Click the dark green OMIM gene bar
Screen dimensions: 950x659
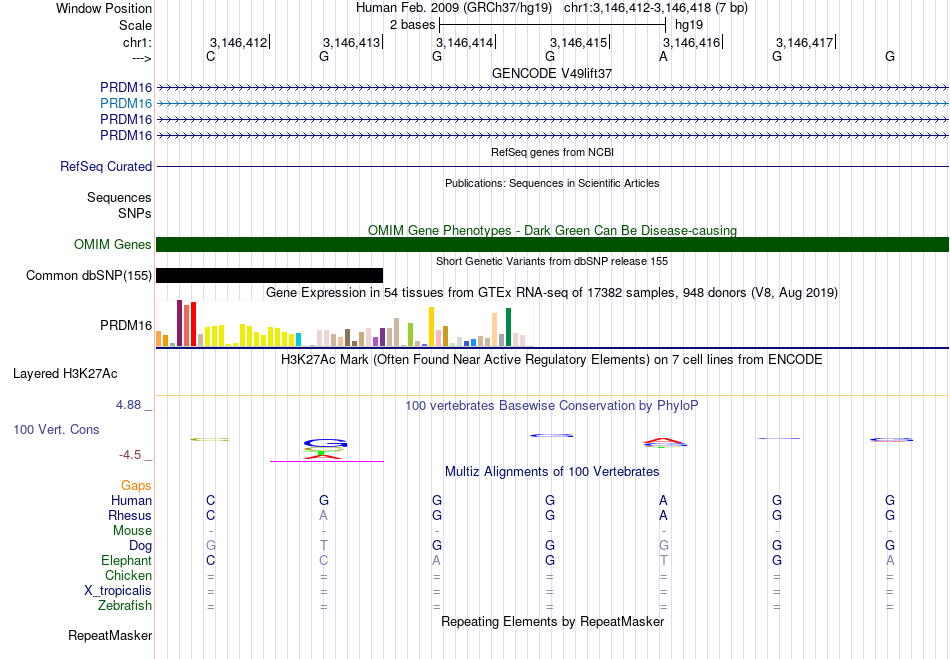(552, 245)
